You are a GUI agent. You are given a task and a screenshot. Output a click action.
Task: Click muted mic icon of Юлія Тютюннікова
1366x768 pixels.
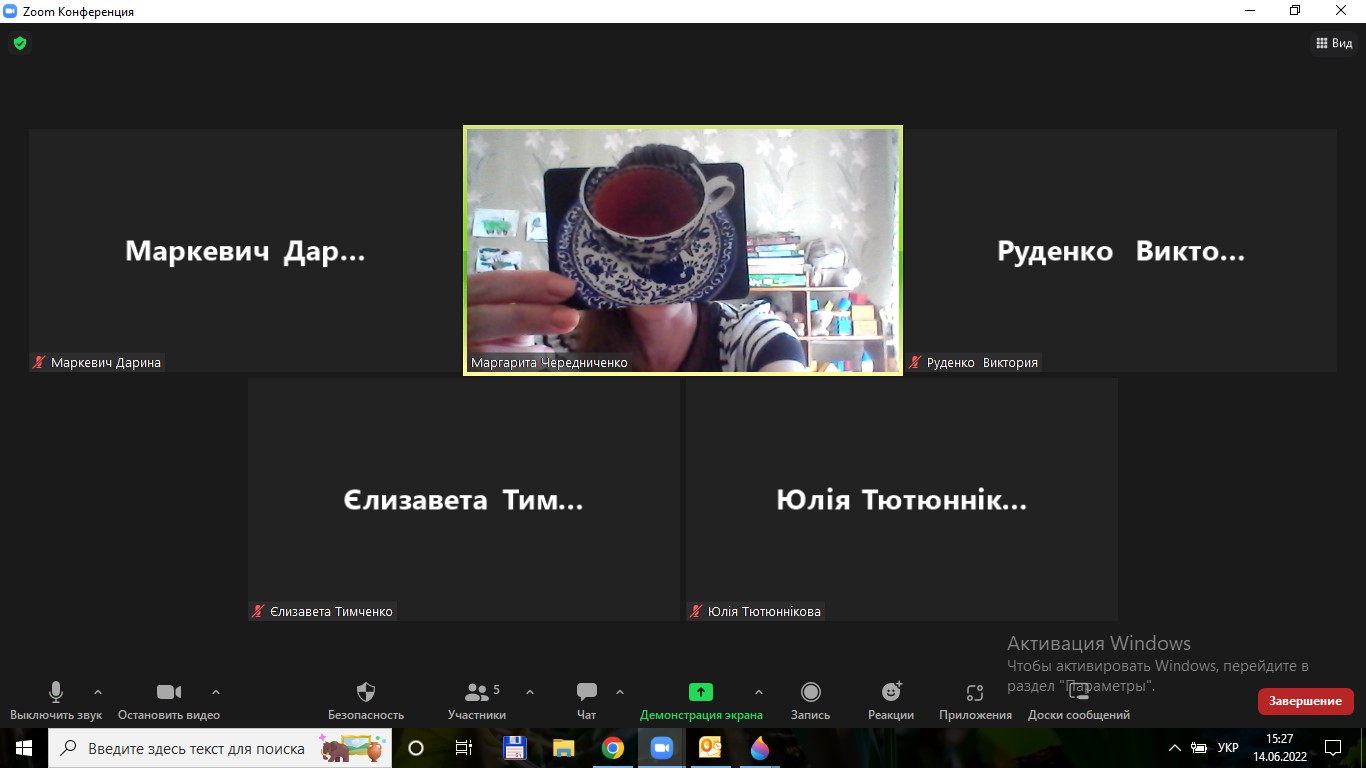[x=696, y=611]
